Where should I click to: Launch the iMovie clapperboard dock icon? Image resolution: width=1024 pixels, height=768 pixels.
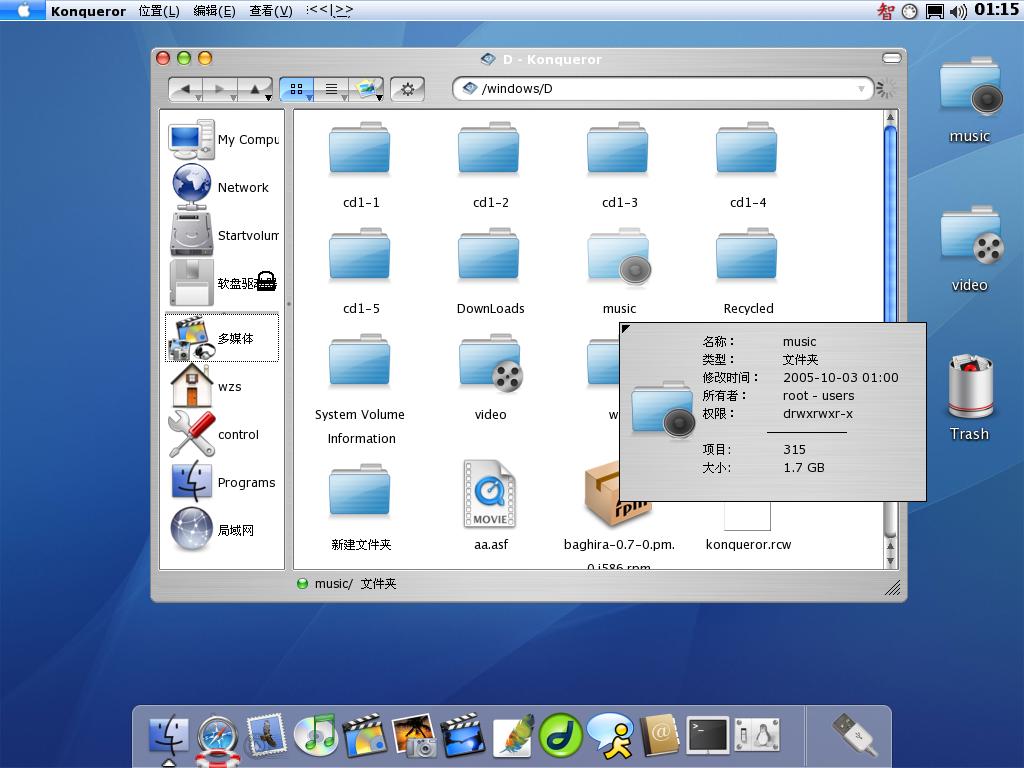tap(463, 735)
